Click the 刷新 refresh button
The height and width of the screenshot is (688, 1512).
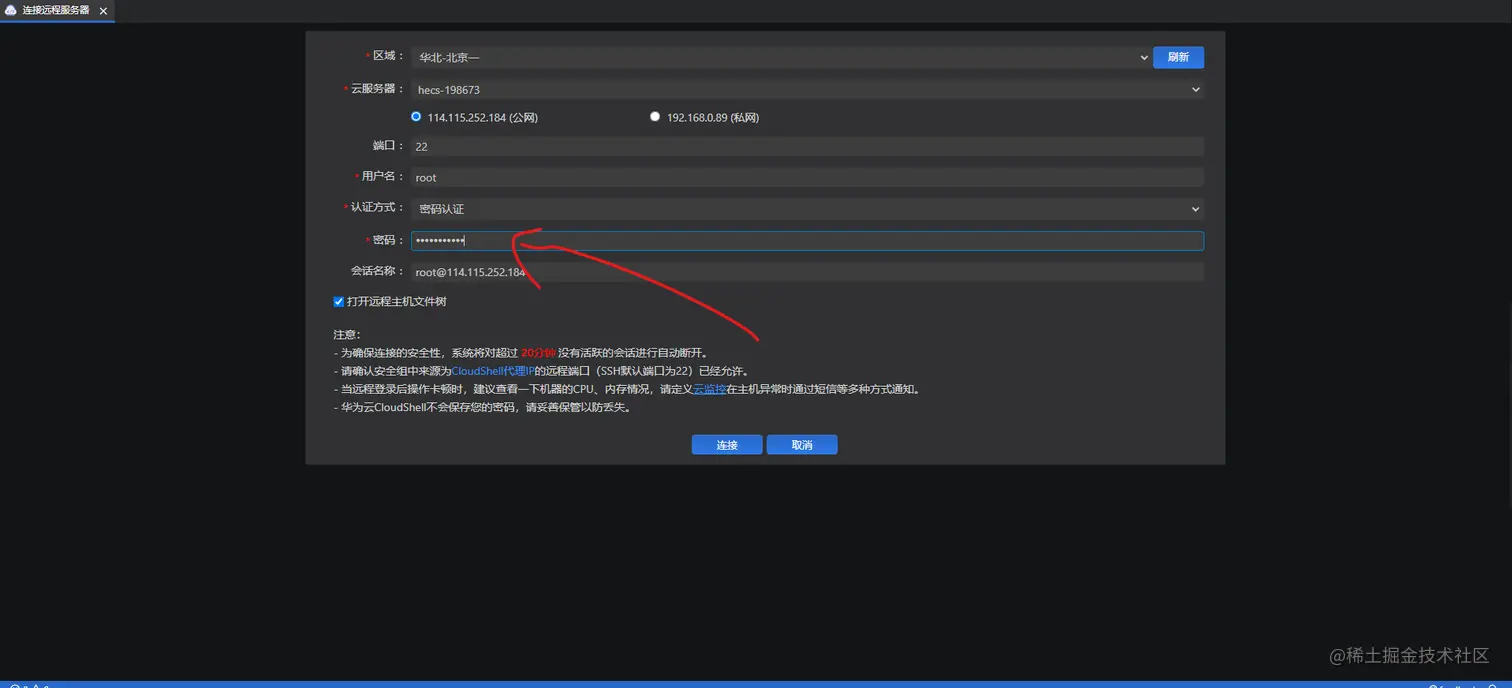pyautogui.click(x=1178, y=58)
